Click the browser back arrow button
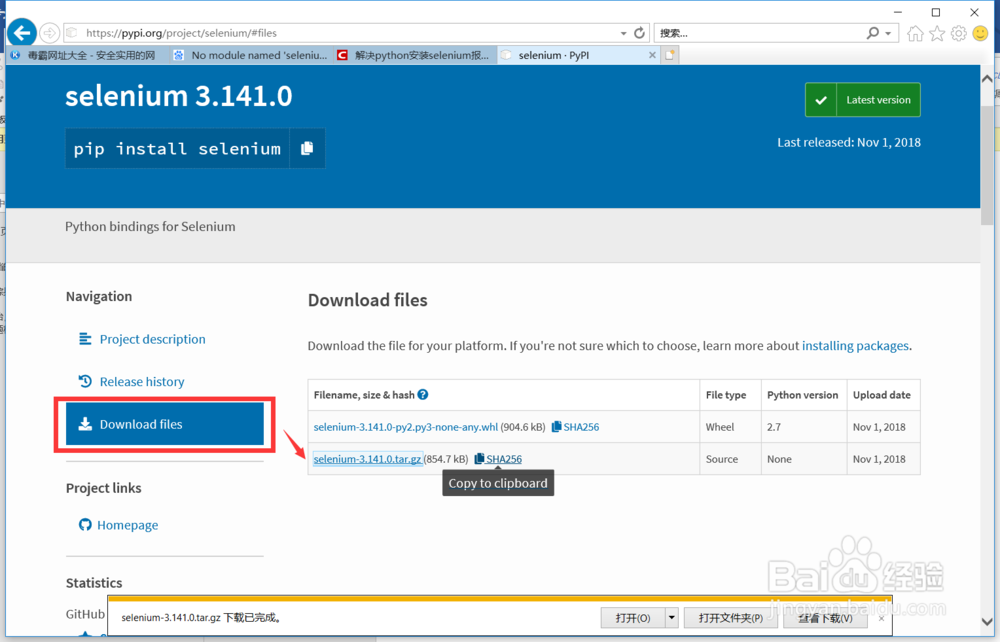The image size is (1000, 642). [x=22, y=33]
